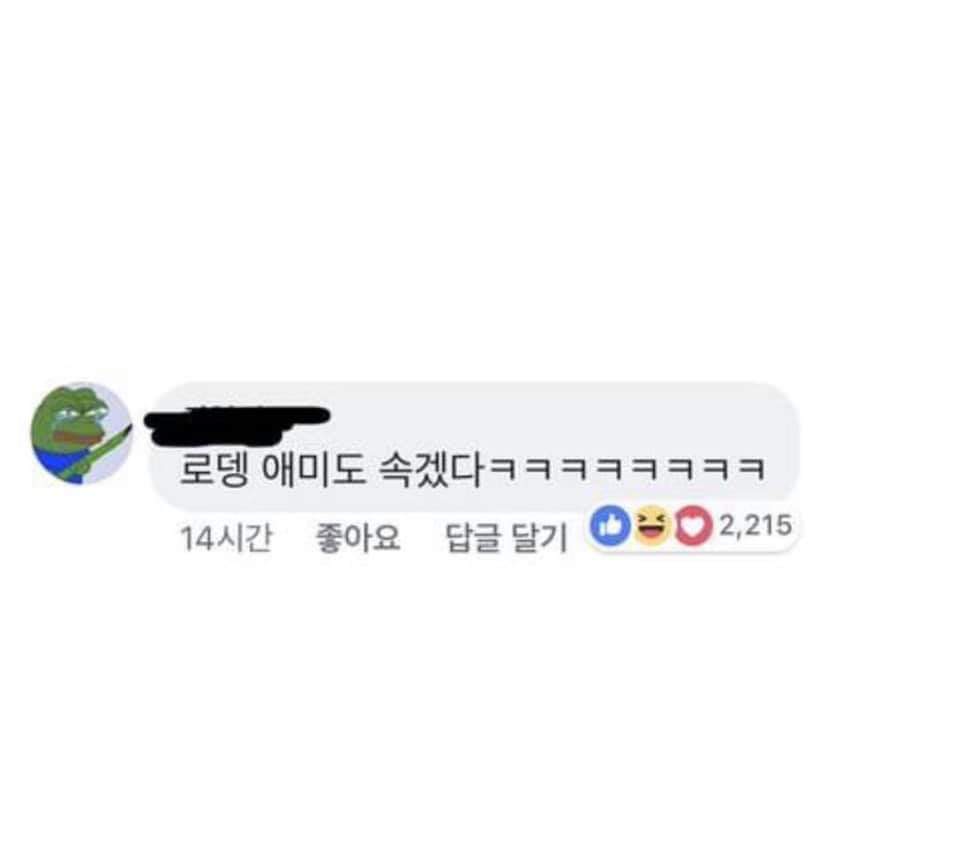Click the ㅋㅋㅋㅋㅋㅋㅋㅋ laughter text
The width and height of the screenshot is (960, 858).
coord(628,469)
